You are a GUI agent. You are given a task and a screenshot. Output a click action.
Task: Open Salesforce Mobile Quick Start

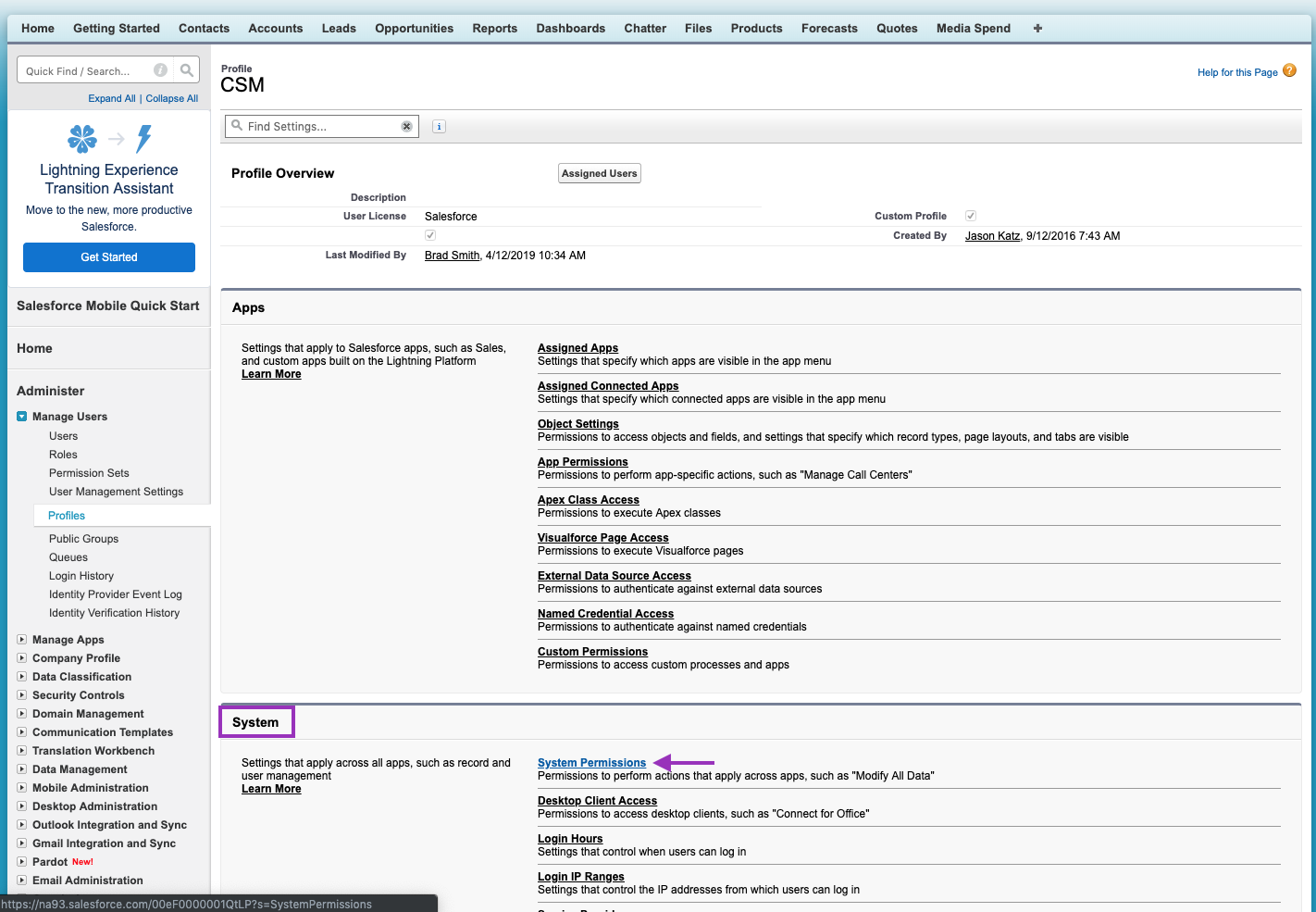[108, 306]
